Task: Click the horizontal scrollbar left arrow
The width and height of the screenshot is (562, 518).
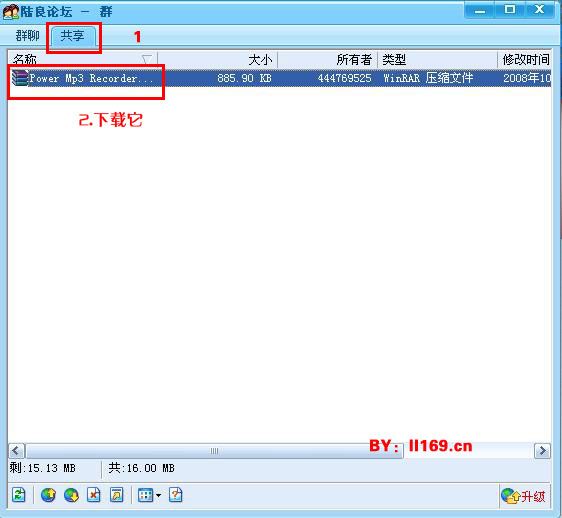Action: click(x=16, y=451)
